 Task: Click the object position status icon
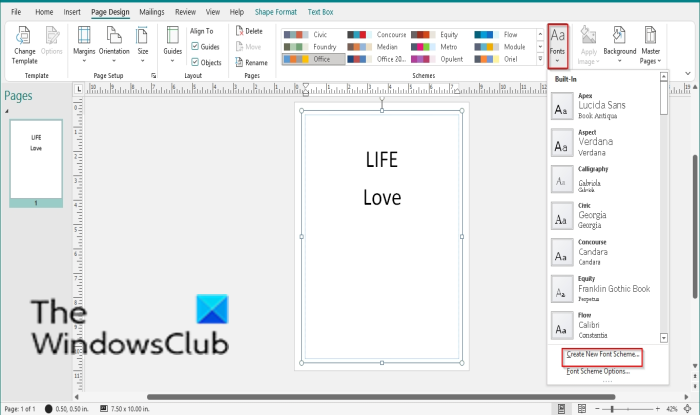[49, 409]
